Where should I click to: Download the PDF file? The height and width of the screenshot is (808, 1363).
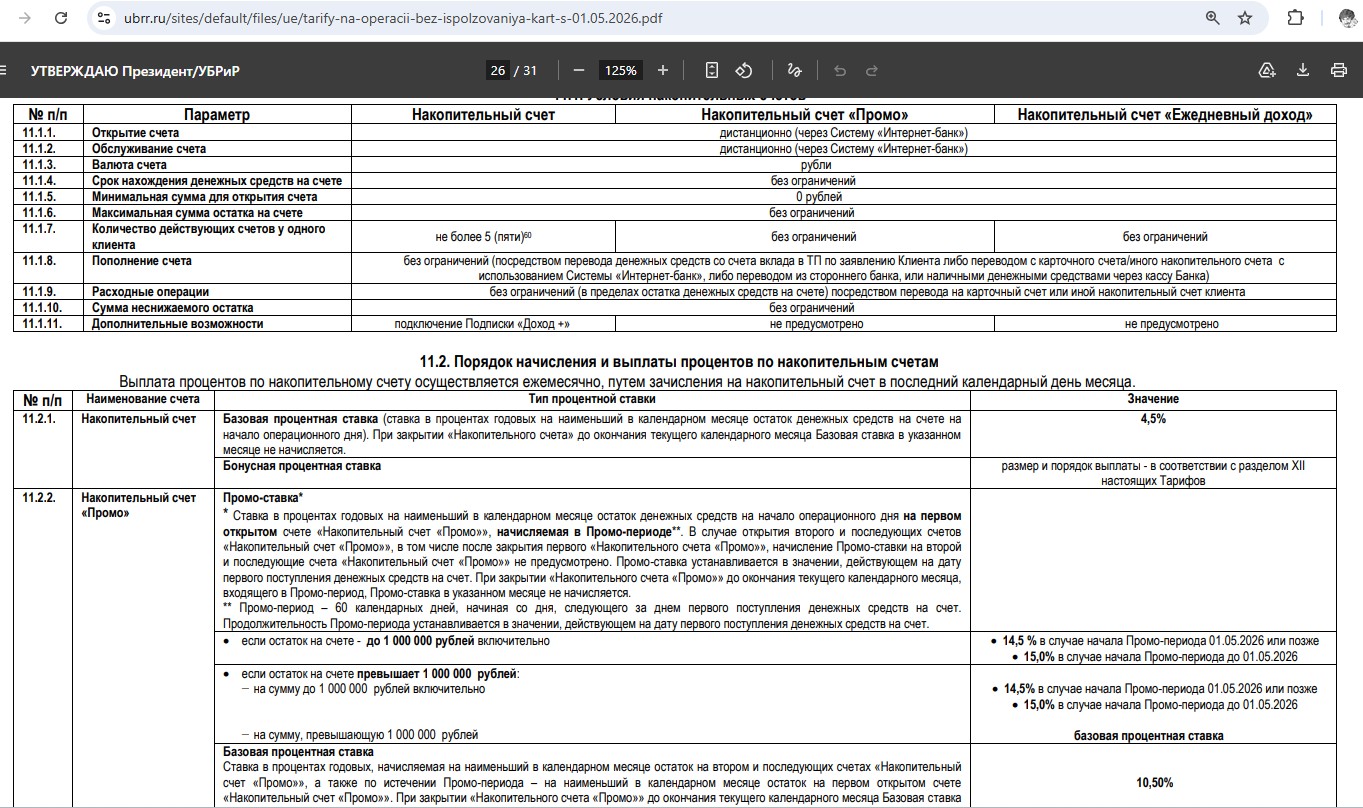point(1303,70)
